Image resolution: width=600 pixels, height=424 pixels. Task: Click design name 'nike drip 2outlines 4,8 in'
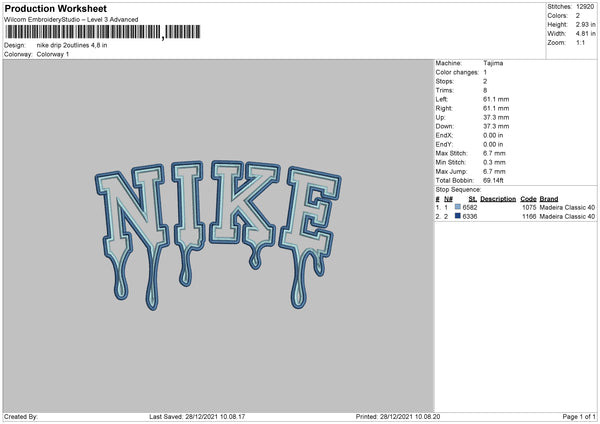[x=72, y=45]
